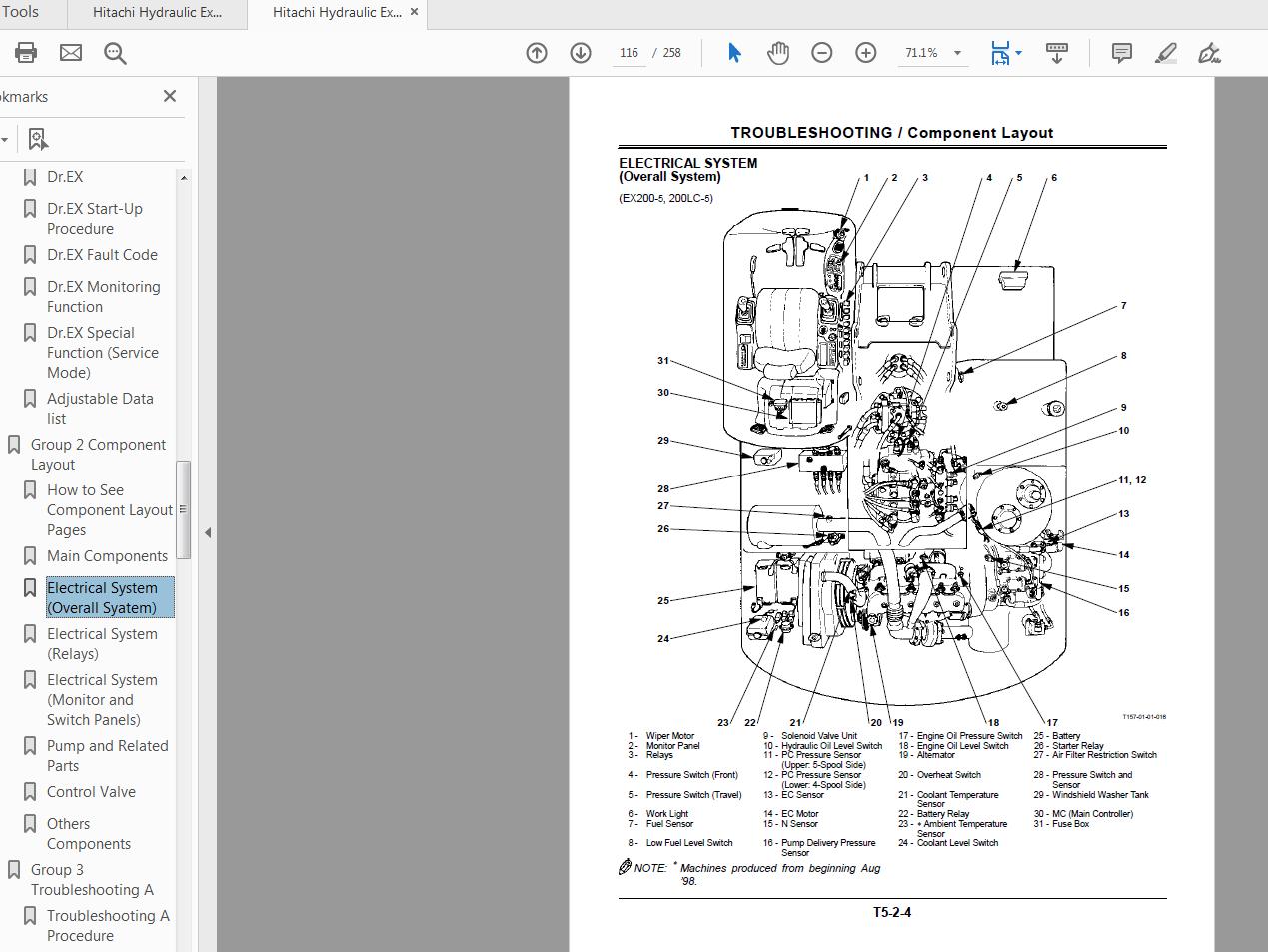1268x952 pixels.
Task: Go to the next page with the down arrow
Action: (x=580, y=52)
